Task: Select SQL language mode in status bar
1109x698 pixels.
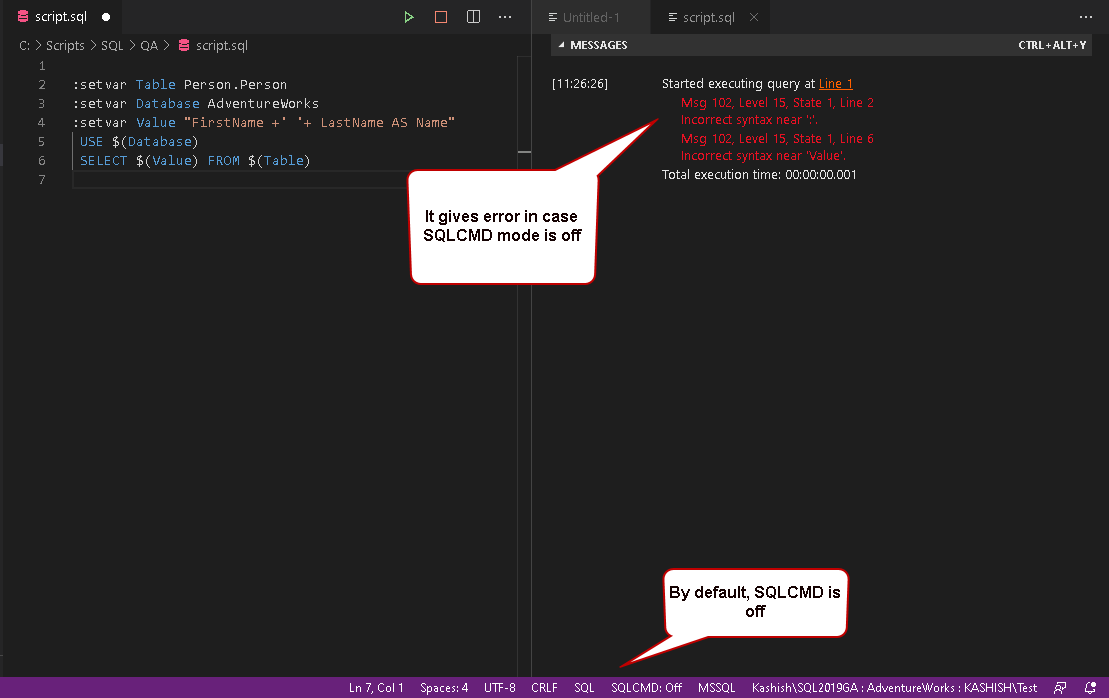Action: (584, 687)
